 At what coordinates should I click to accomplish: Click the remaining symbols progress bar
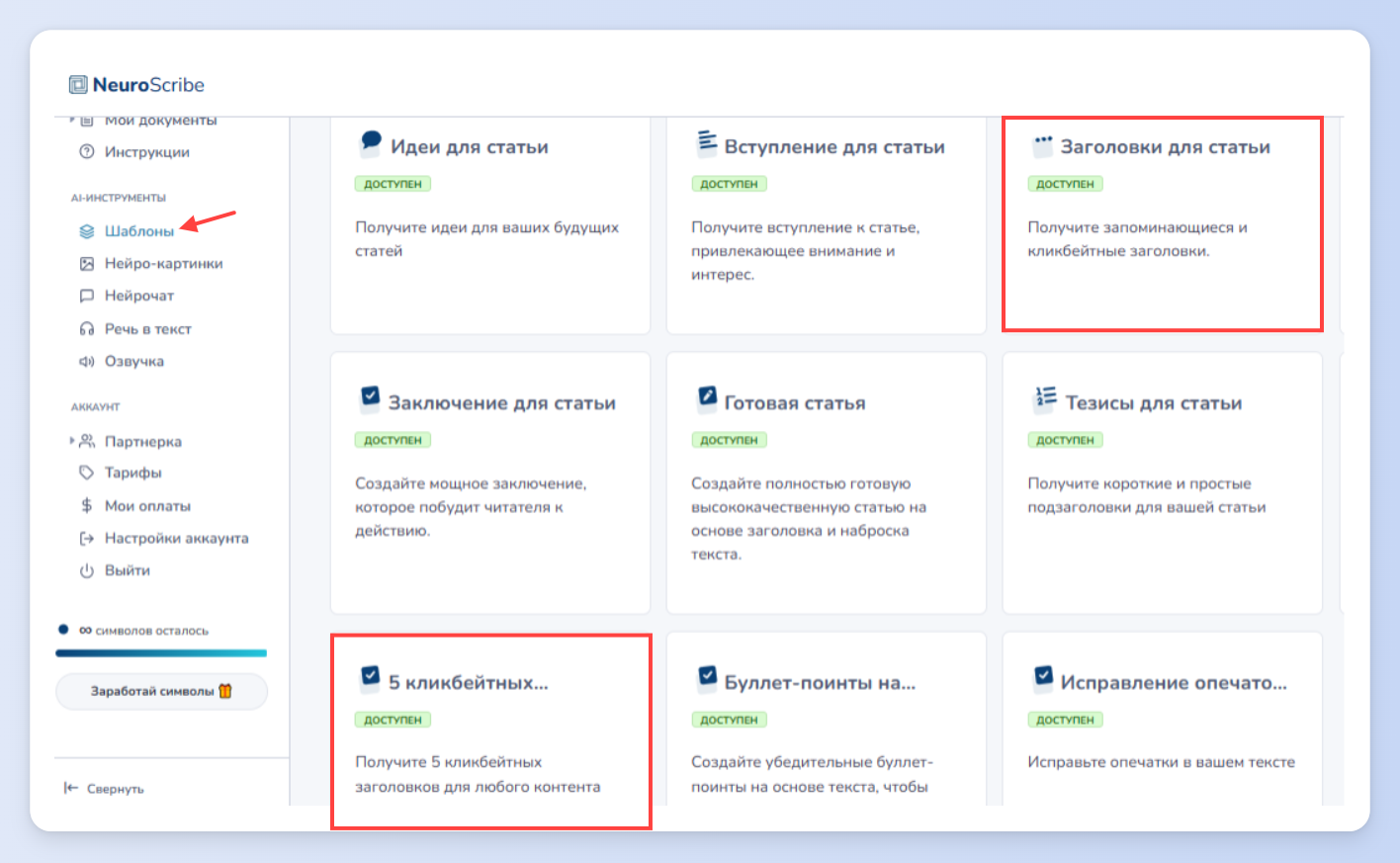coord(161,652)
